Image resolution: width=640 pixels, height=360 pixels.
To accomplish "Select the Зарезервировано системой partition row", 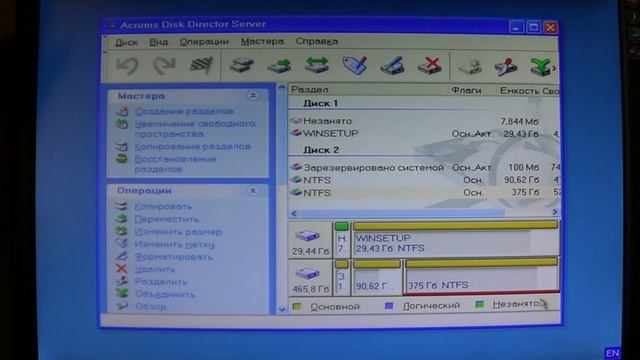I will pyautogui.click(x=424, y=167).
